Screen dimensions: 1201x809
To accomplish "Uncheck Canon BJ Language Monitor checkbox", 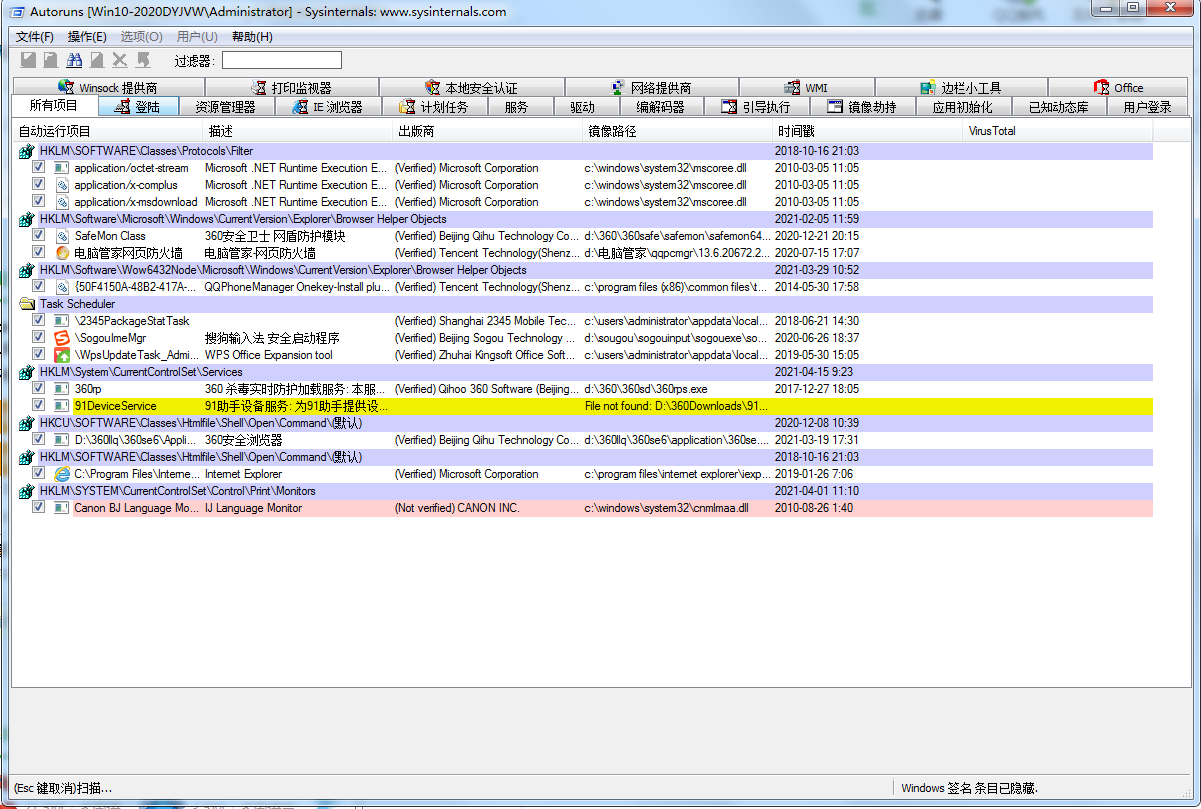I will pos(38,508).
